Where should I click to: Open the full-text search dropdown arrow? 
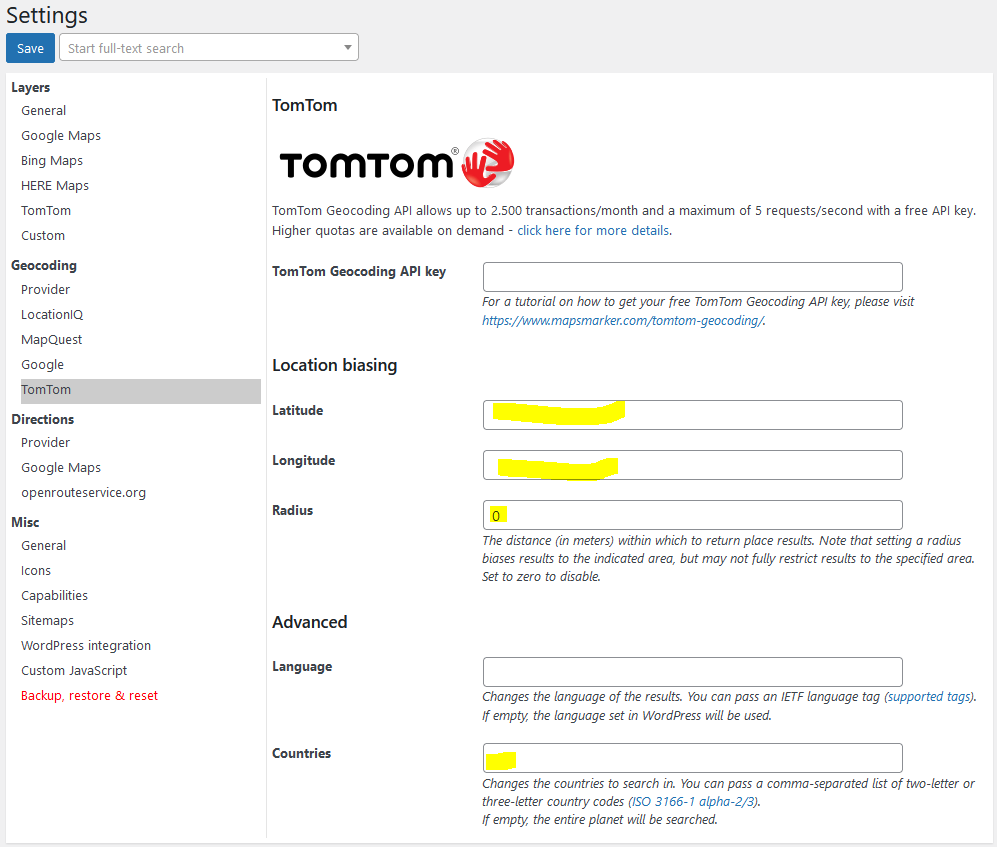click(x=347, y=48)
